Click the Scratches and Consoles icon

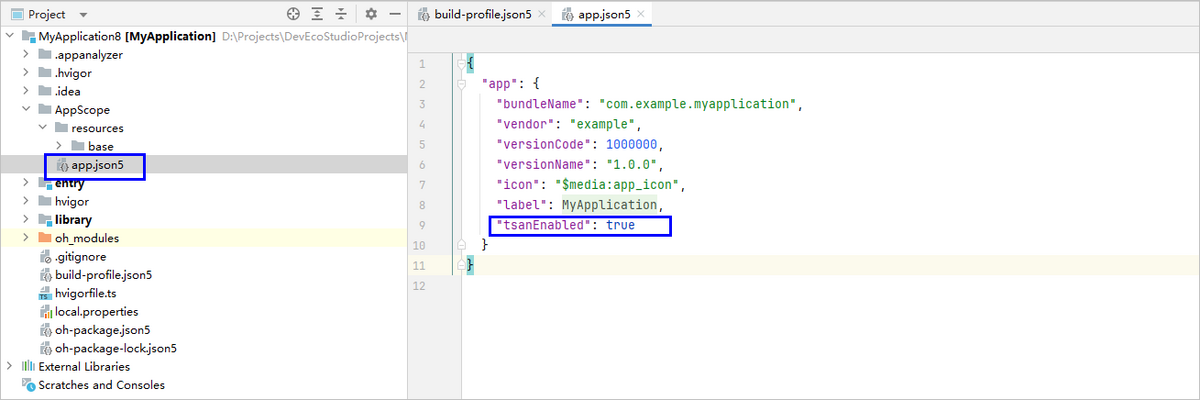(x=29, y=385)
